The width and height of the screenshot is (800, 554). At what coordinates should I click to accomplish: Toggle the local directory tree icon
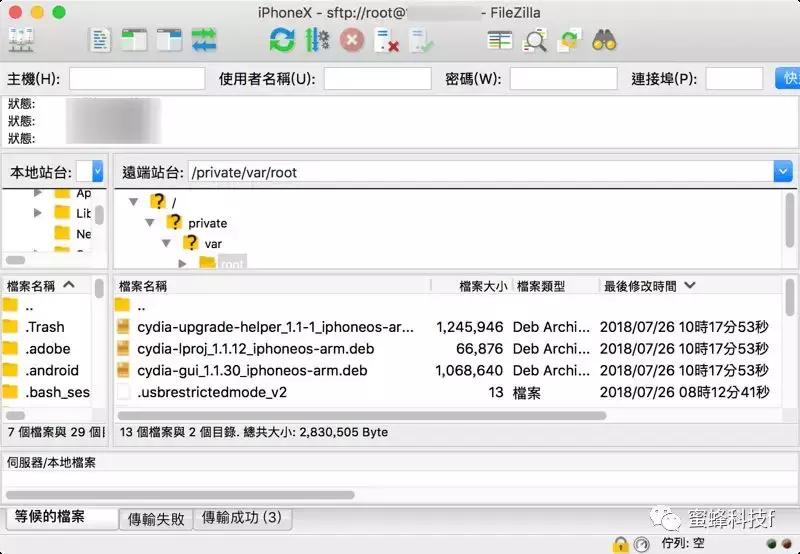click(x=134, y=40)
